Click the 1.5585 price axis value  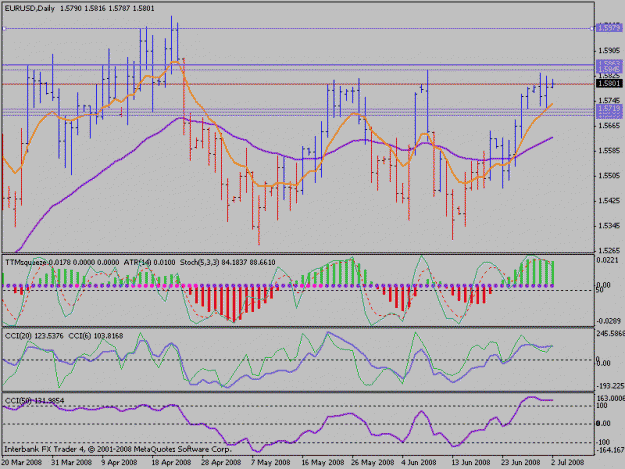click(x=609, y=151)
